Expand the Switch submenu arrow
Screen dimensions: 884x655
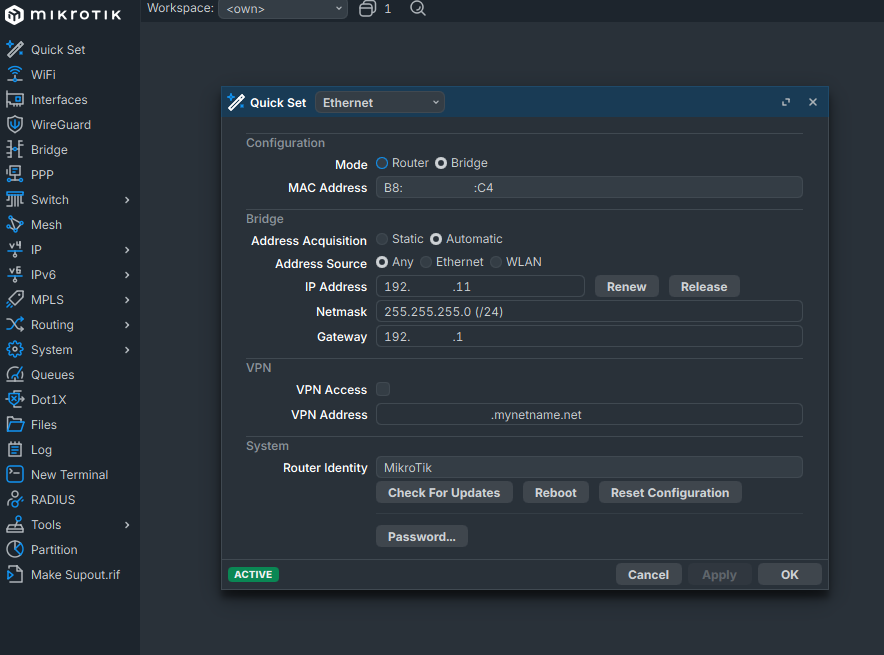127,200
